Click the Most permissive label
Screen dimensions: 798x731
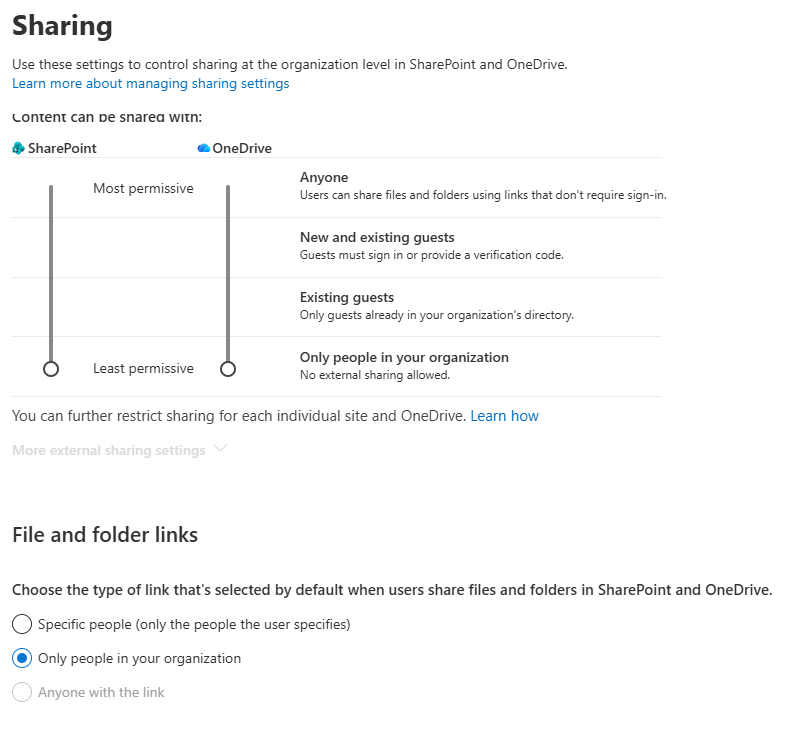click(143, 188)
